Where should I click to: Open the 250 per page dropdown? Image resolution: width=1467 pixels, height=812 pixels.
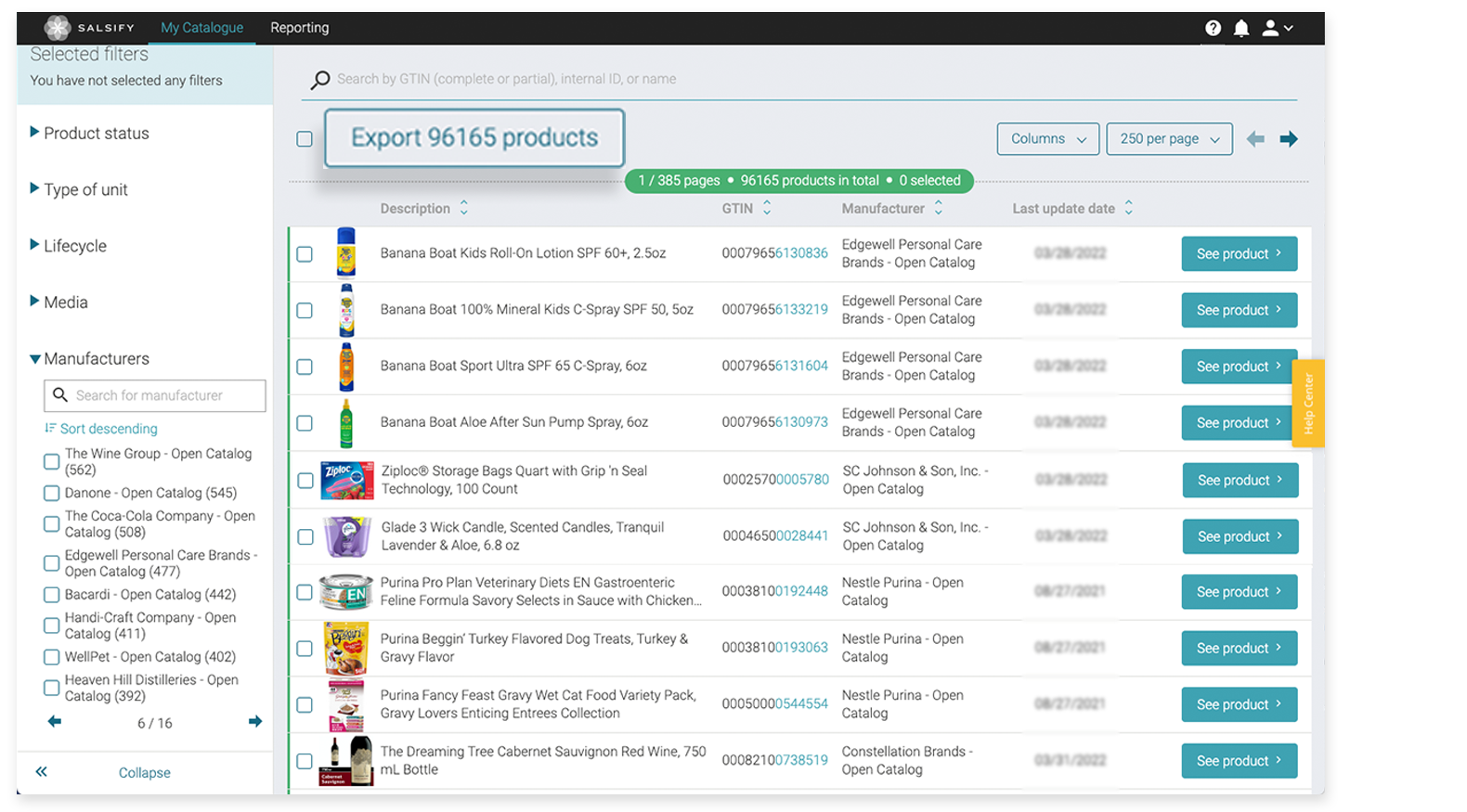point(1169,139)
